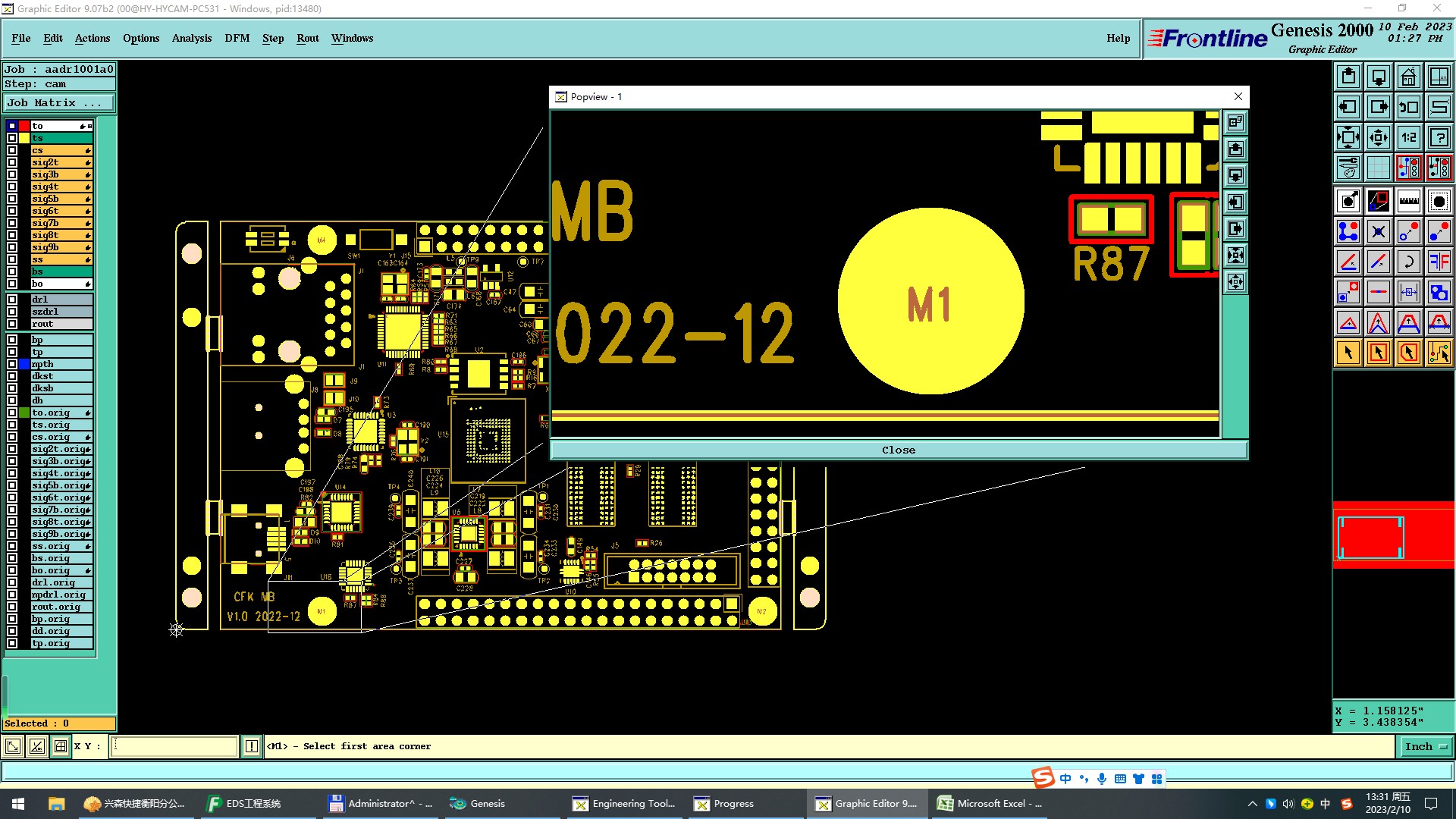This screenshot has width=1456, height=819.
Task: Select the ruler measurement tool
Action: [x=1409, y=201]
